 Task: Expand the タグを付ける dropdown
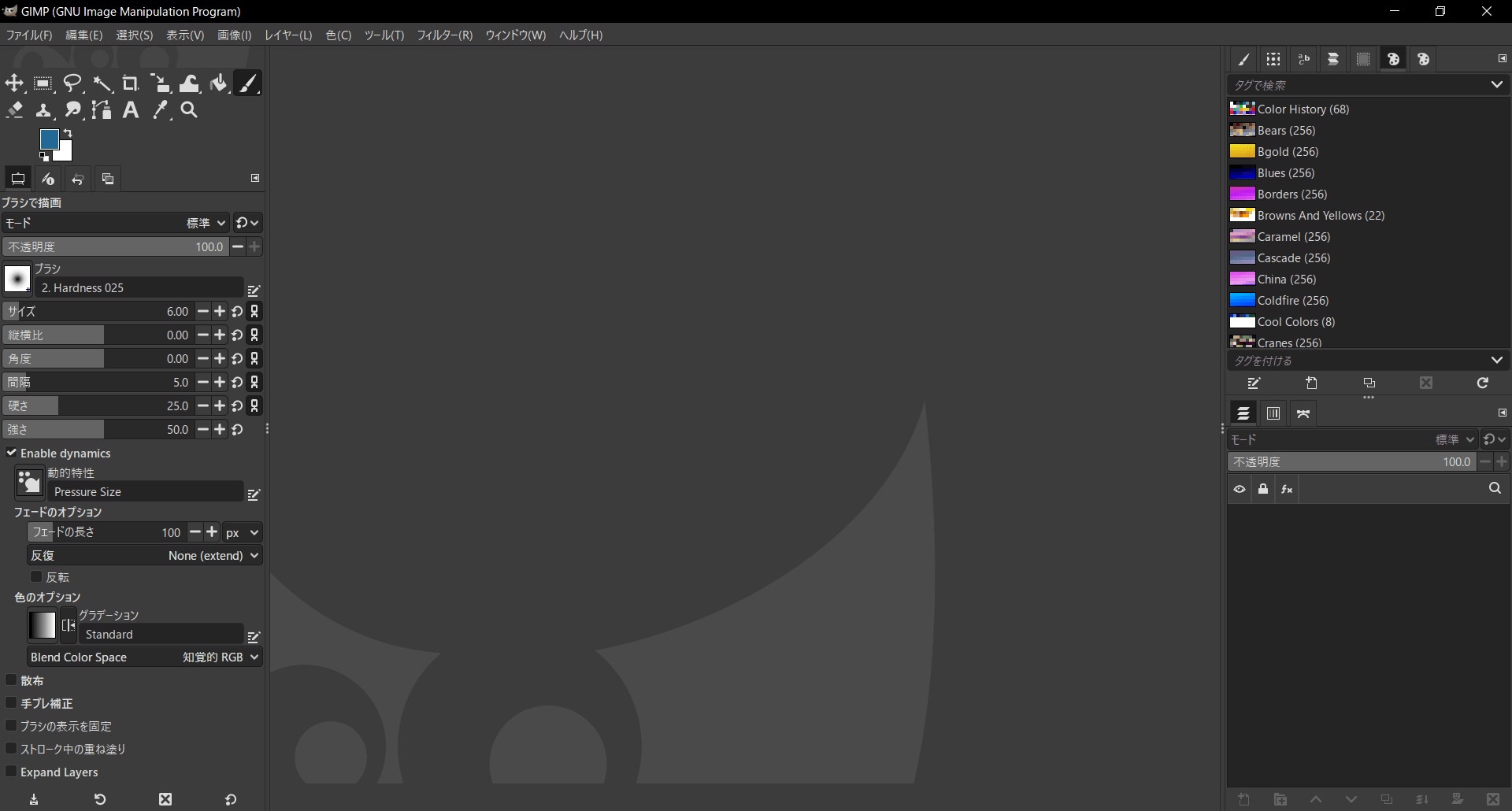[x=1497, y=360]
